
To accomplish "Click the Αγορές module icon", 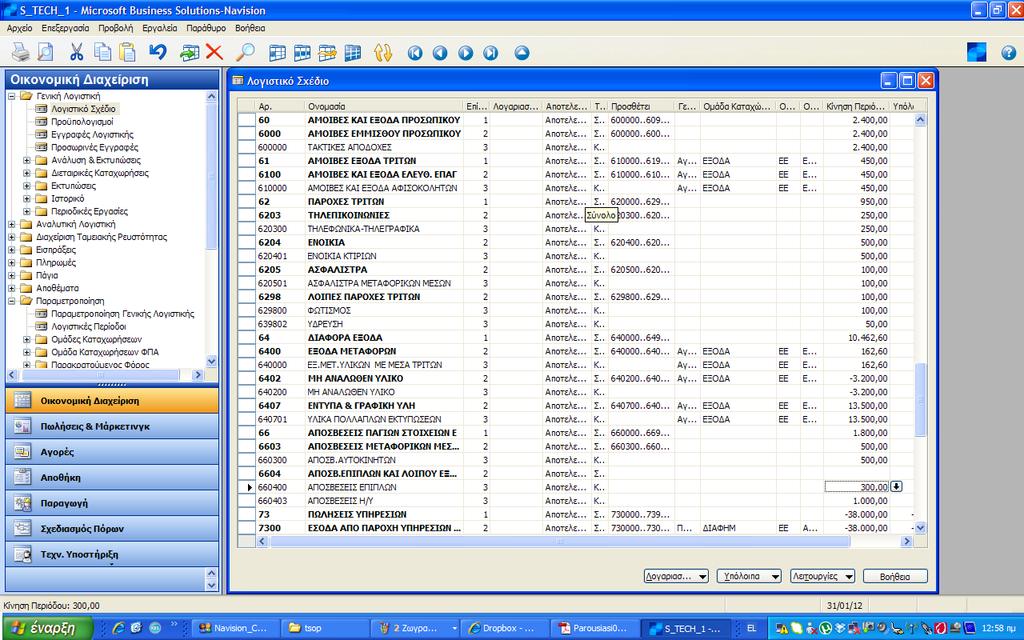I will tap(22, 452).
